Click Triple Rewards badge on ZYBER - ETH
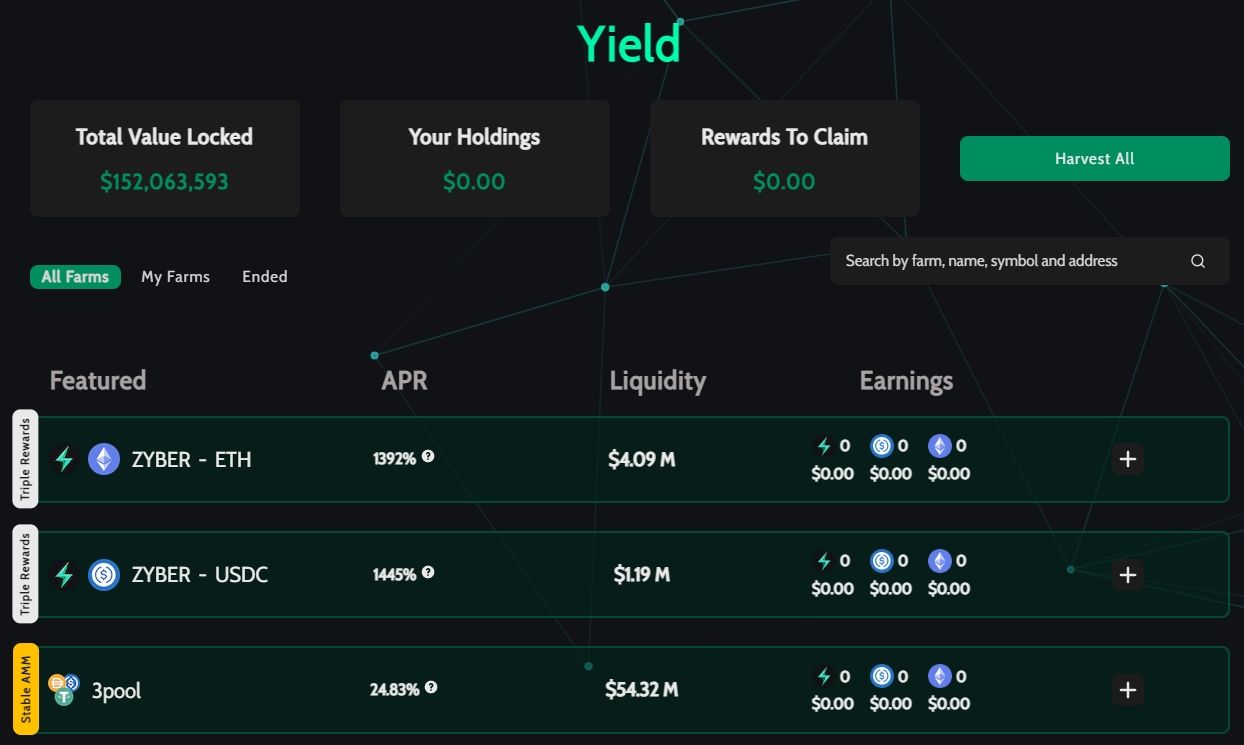The image size is (1244, 745). (x=26, y=459)
